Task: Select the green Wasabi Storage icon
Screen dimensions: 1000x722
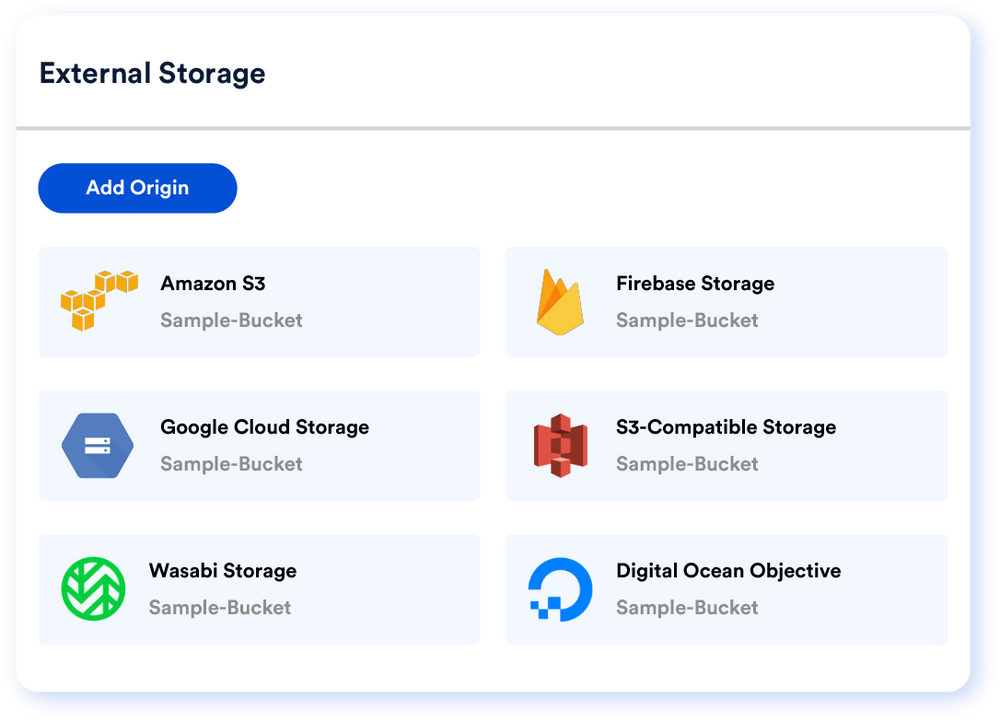Action: tap(93, 589)
